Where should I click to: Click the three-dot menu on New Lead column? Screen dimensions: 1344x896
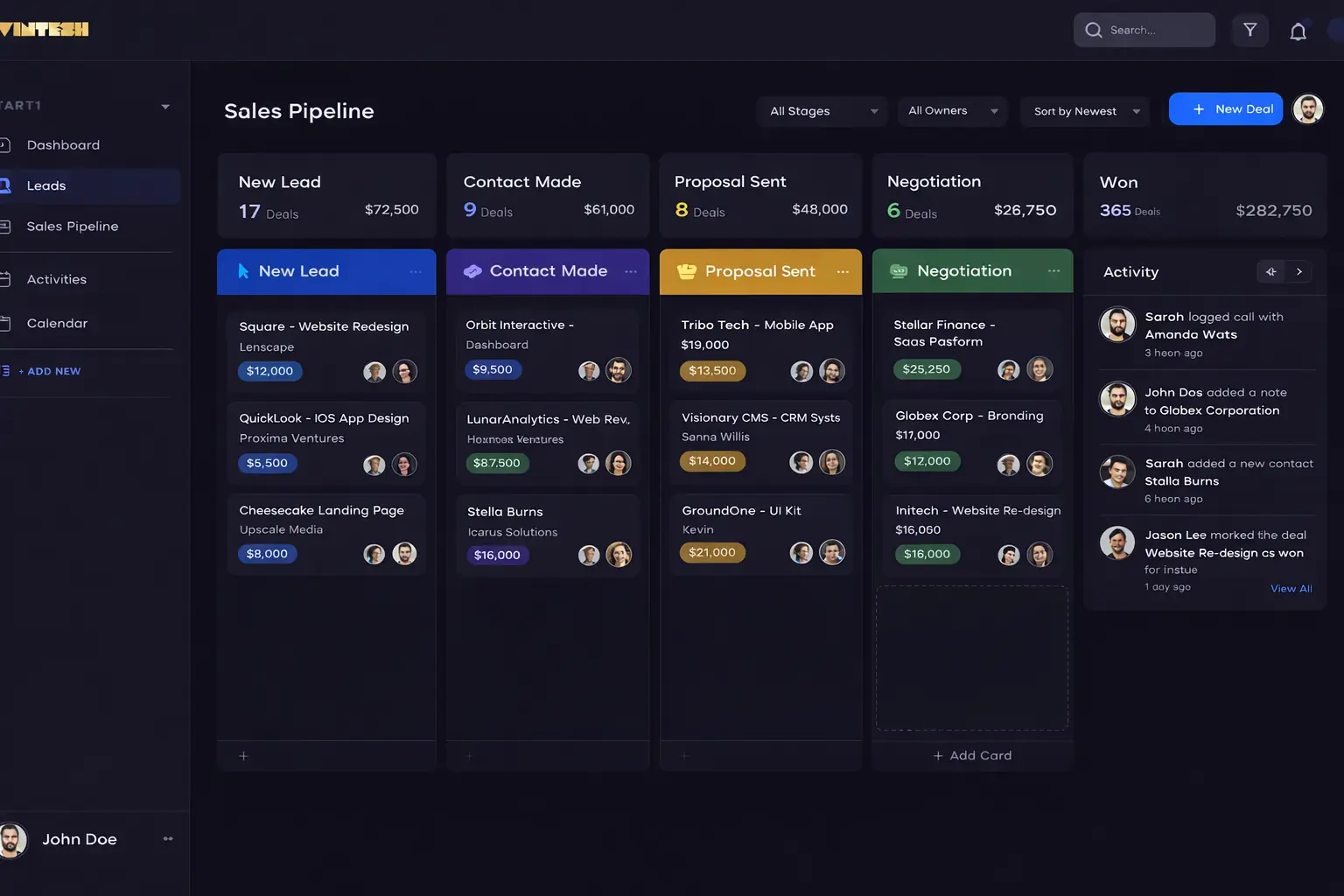(x=416, y=272)
